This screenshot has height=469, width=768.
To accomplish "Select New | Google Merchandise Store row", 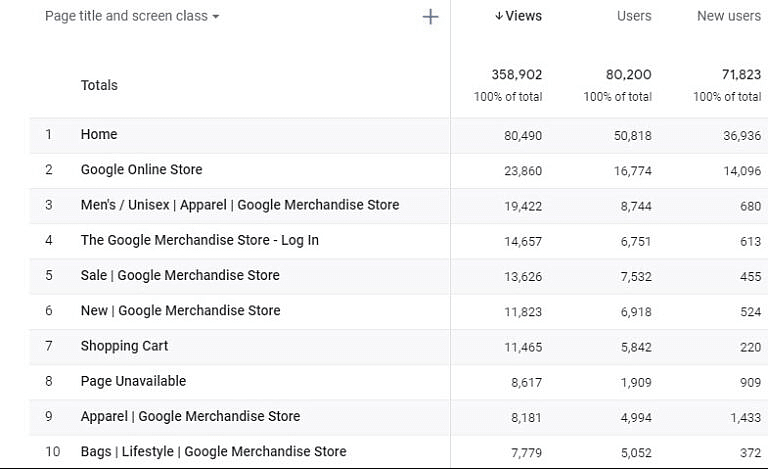I will pyautogui.click(x=180, y=311).
